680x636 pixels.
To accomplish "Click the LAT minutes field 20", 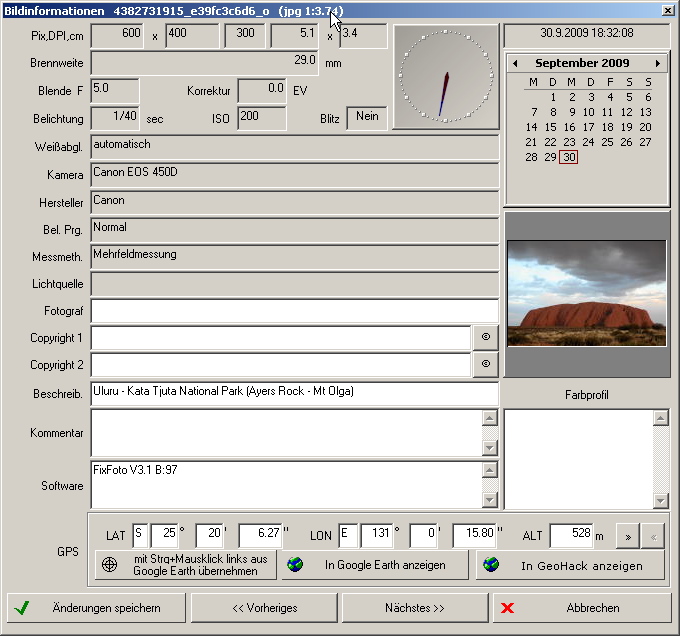I will (209, 535).
